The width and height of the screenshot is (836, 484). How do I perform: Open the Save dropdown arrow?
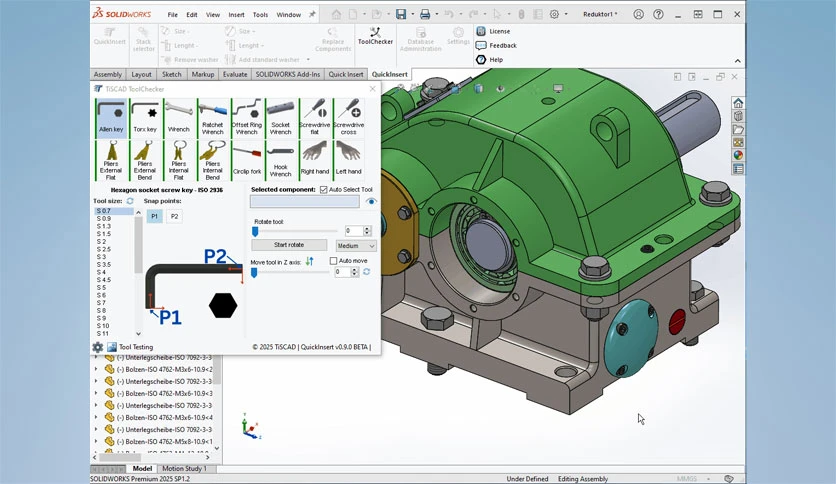[x=412, y=14]
